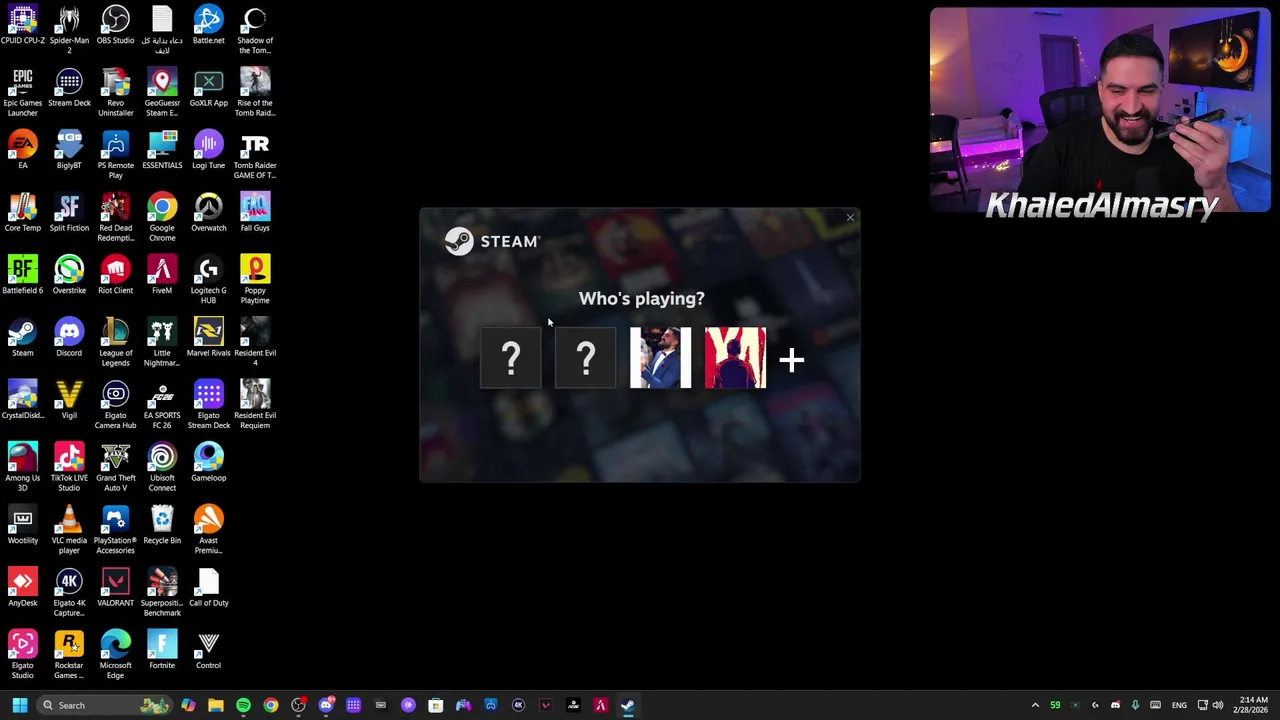Choose the red-background Steam profile avatar
The width and height of the screenshot is (1280, 720).
coord(735,358)
